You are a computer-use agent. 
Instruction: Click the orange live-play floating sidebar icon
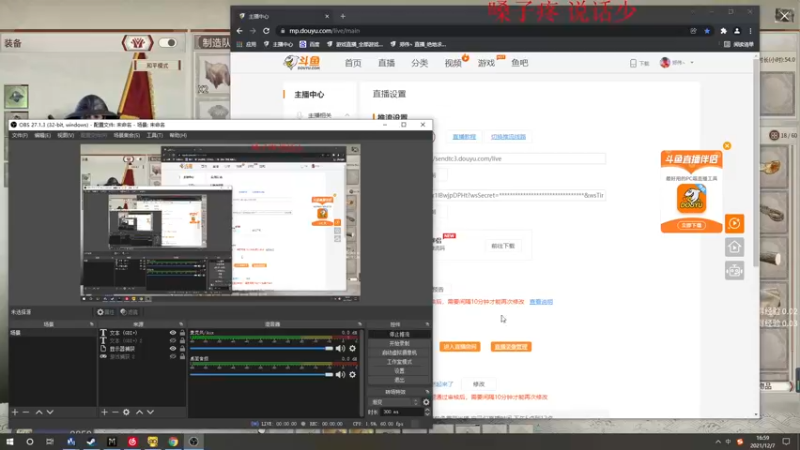pyautogui.click(x=735, y=223)
